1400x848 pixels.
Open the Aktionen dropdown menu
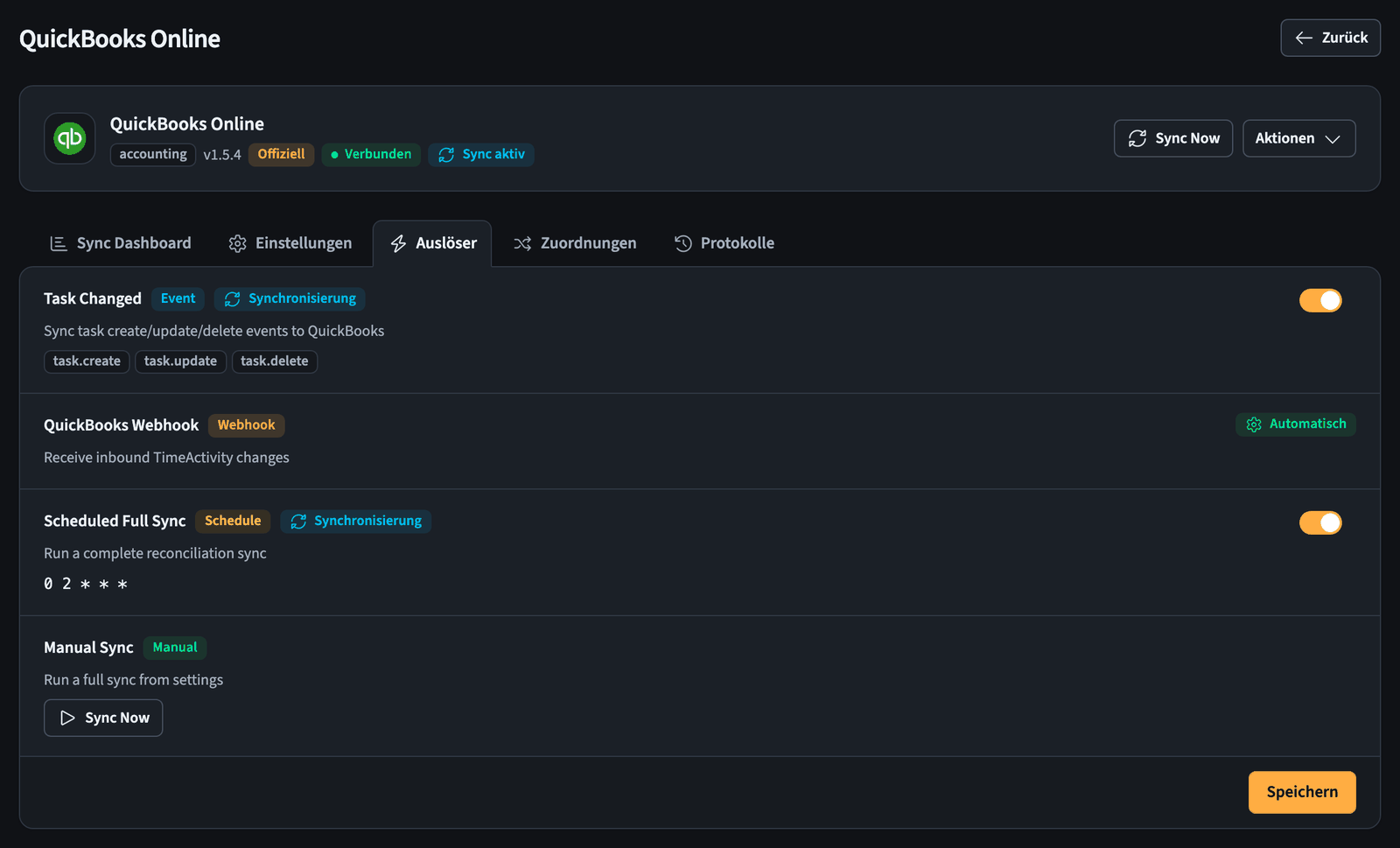1298,138
